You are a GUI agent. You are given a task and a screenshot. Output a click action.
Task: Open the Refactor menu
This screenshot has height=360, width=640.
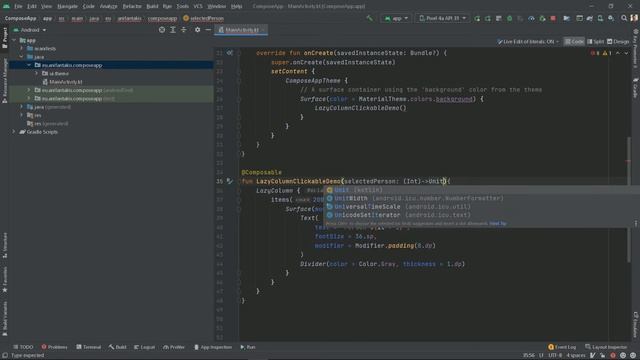(132, 6)
